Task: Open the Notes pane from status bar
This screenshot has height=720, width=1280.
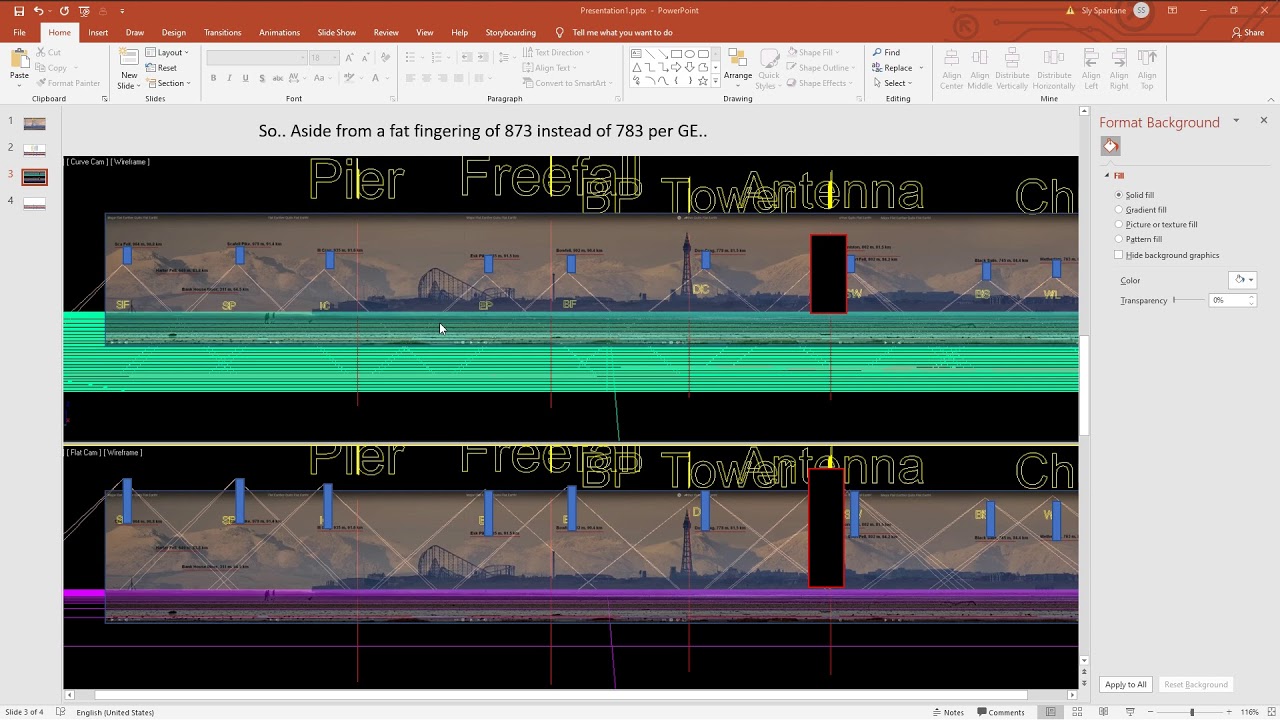Action: (948, 712)
